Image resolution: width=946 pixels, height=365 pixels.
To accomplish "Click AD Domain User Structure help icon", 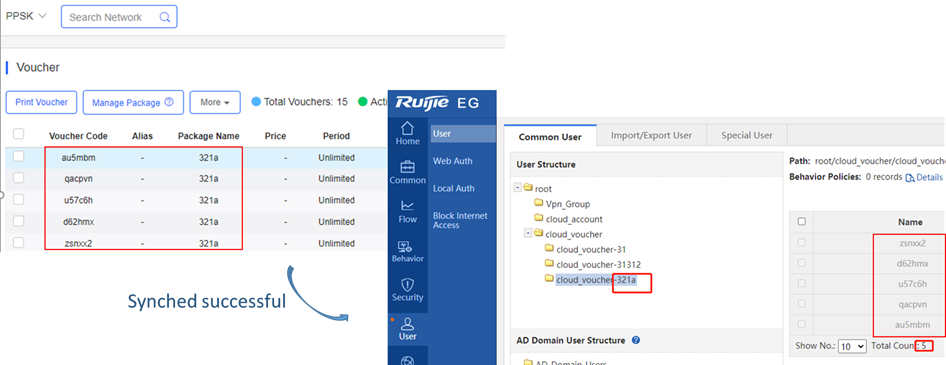I will point(635,340).
